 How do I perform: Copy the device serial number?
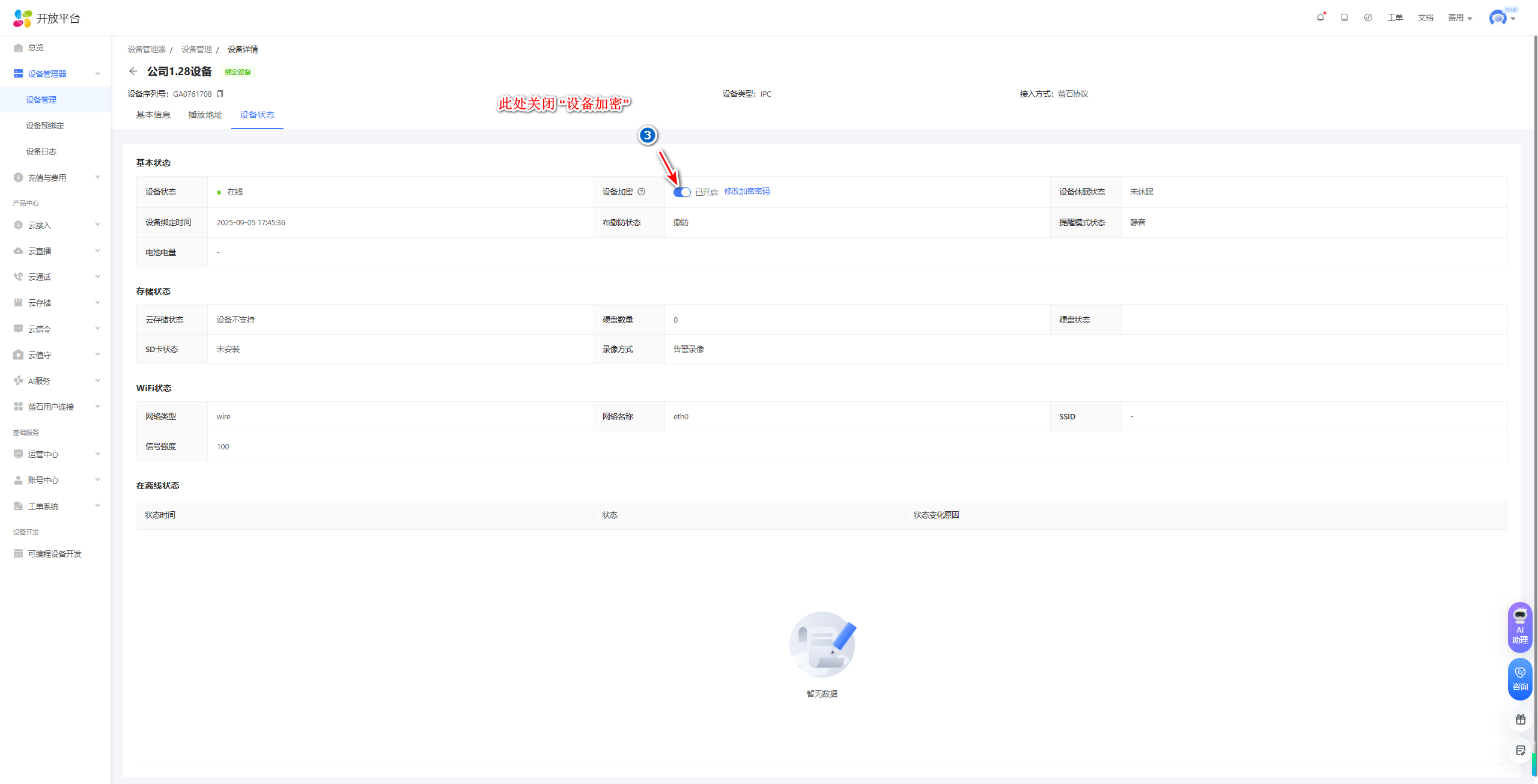point(220,94)
